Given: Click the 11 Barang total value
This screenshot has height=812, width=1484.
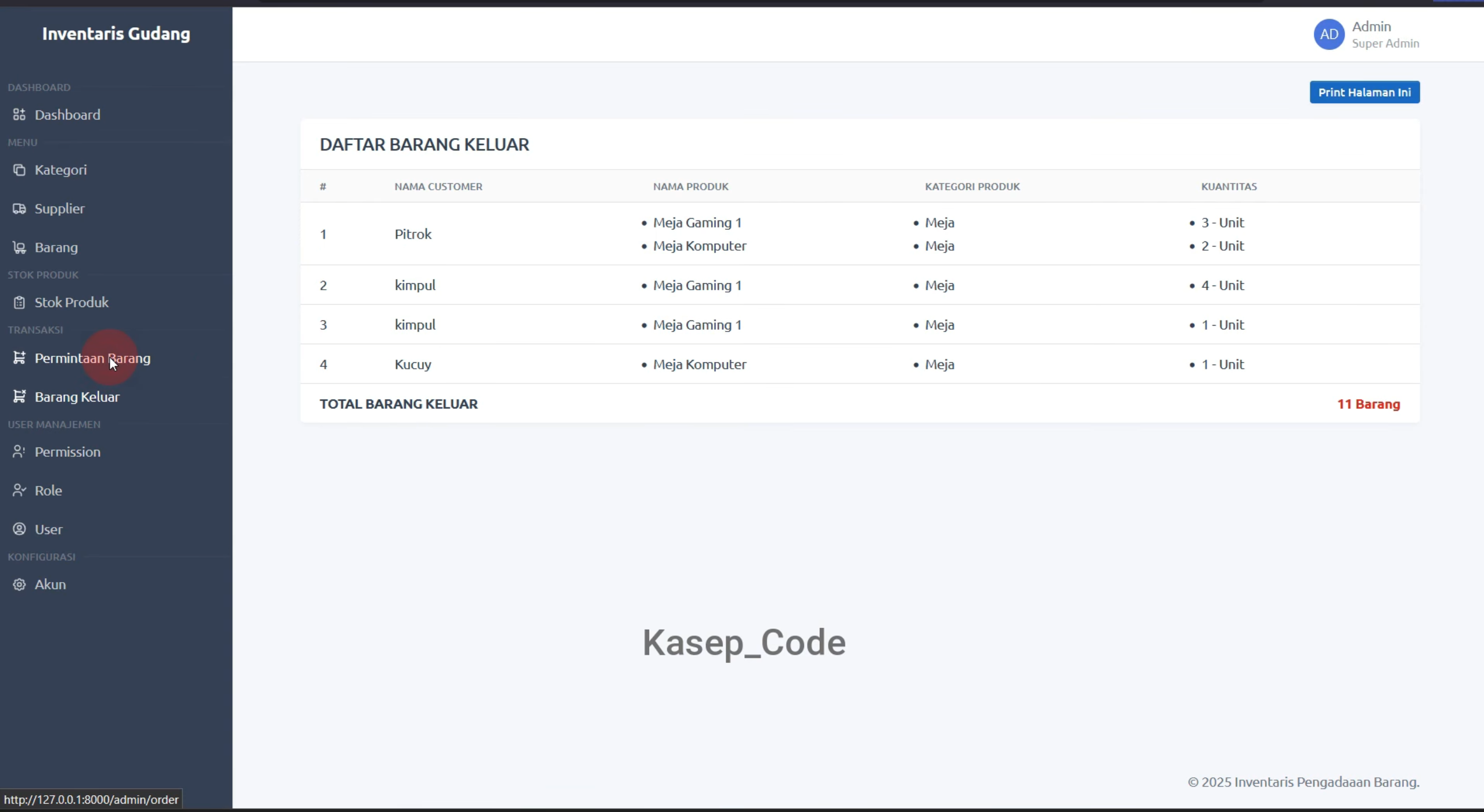Looking at the screenshot, I should coord(1368,404).
